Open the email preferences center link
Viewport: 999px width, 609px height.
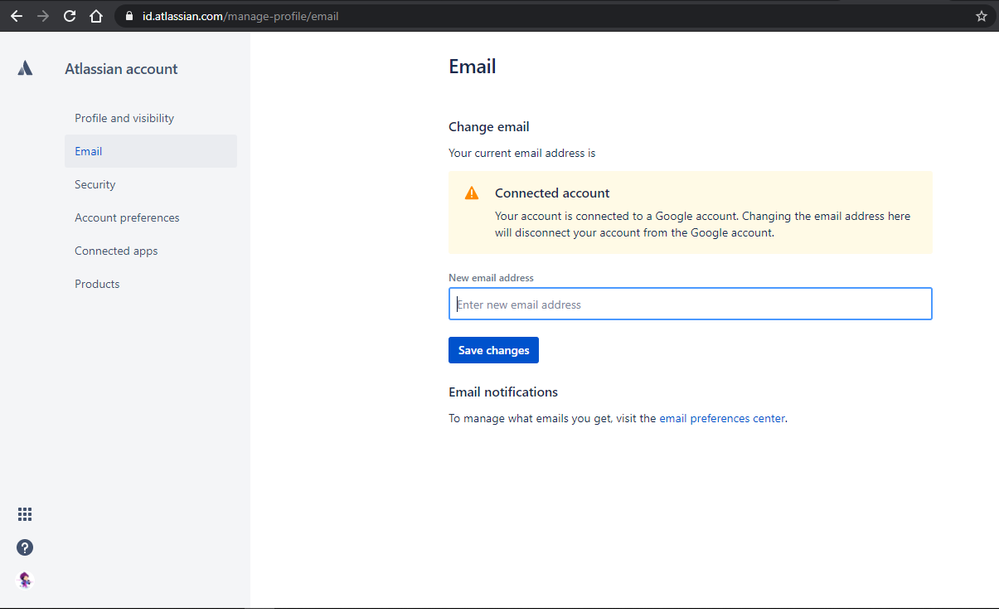pos(721,418)
